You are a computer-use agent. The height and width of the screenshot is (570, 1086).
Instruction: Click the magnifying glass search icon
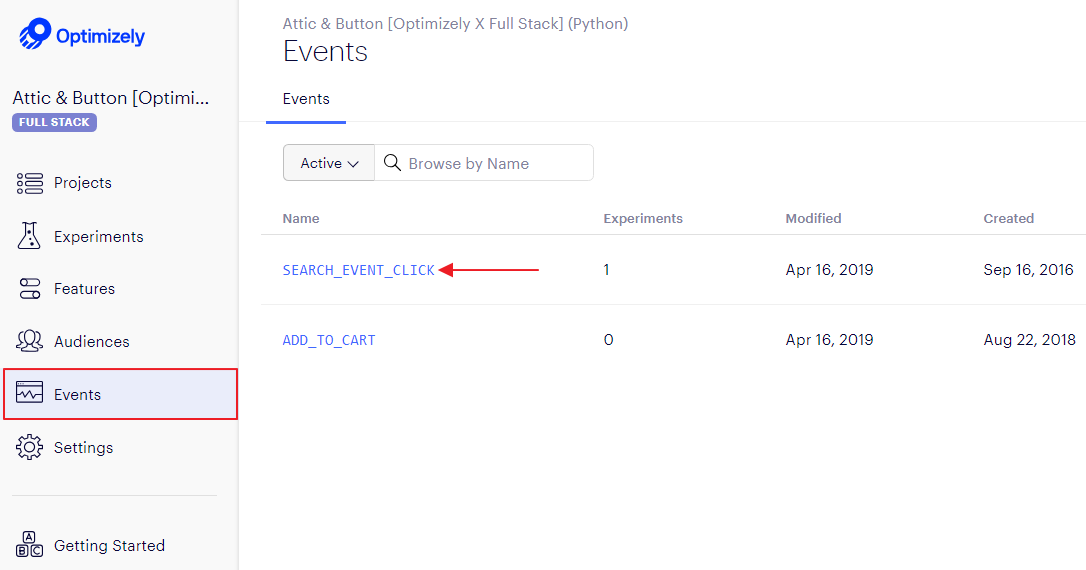click(392, 163)
